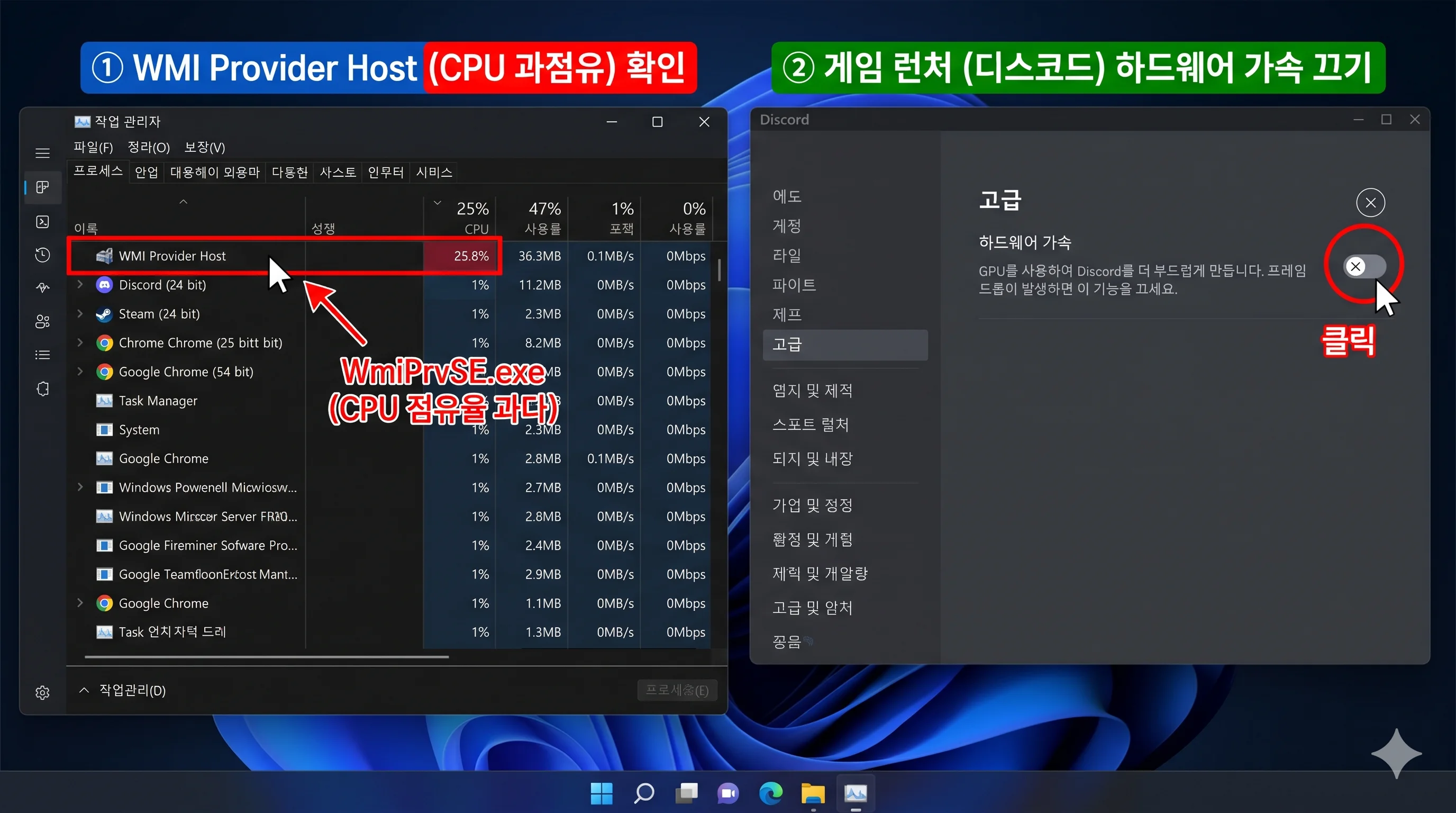The width and height of the screenshot is (1456, 813).
Task: Sort by the 47% memory column header
Action: click(532, 217)
